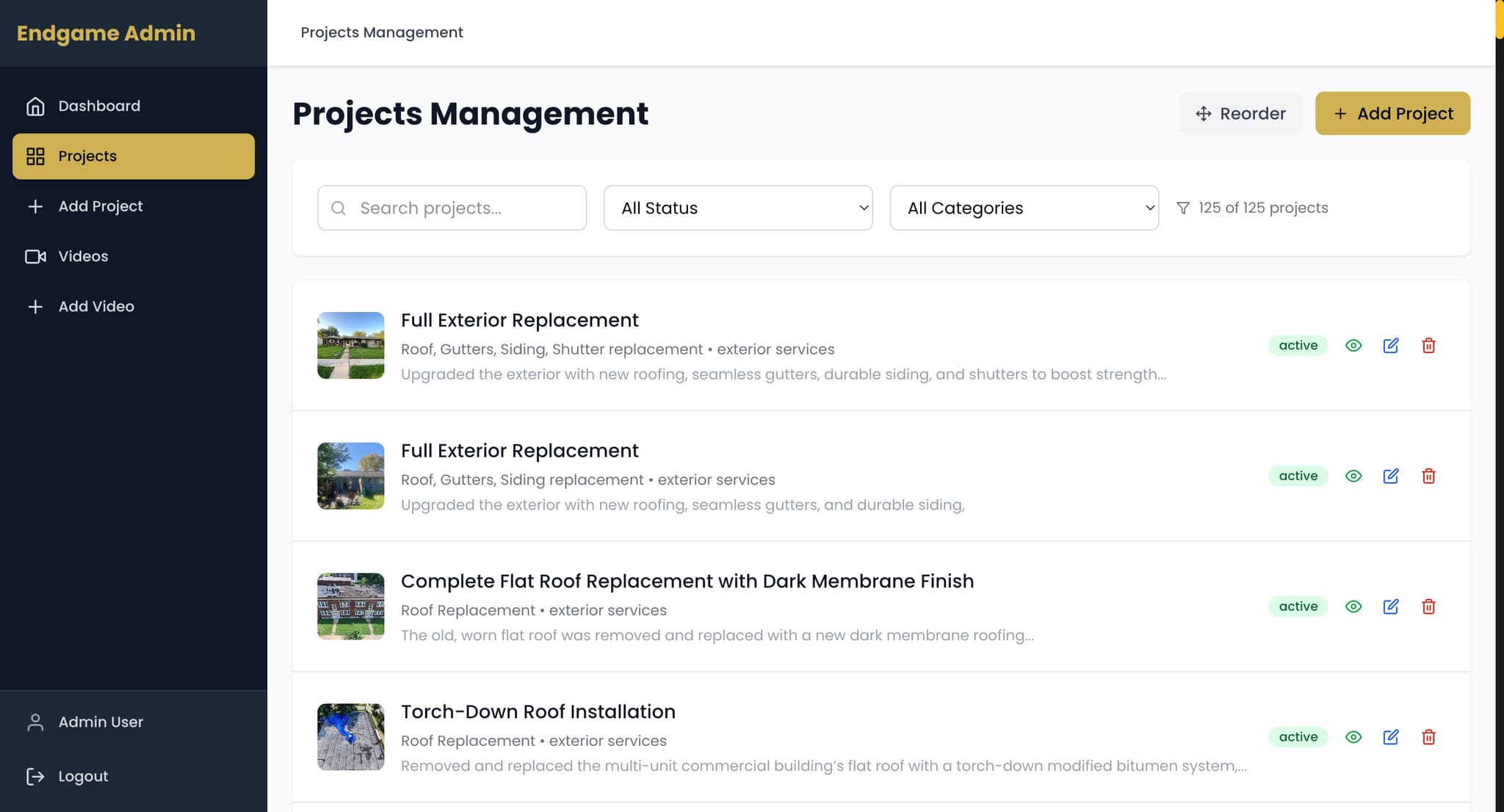Toggle visibility of Complete Flat Roof Replacement

click(1353, 606)
